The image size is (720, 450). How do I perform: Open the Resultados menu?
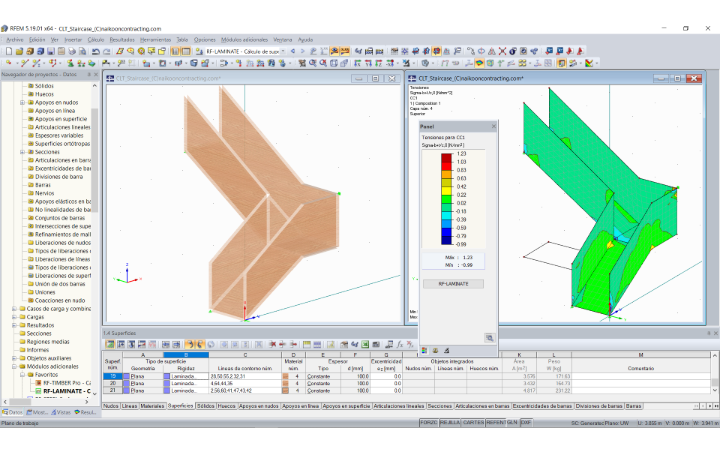tap(122, 40)
